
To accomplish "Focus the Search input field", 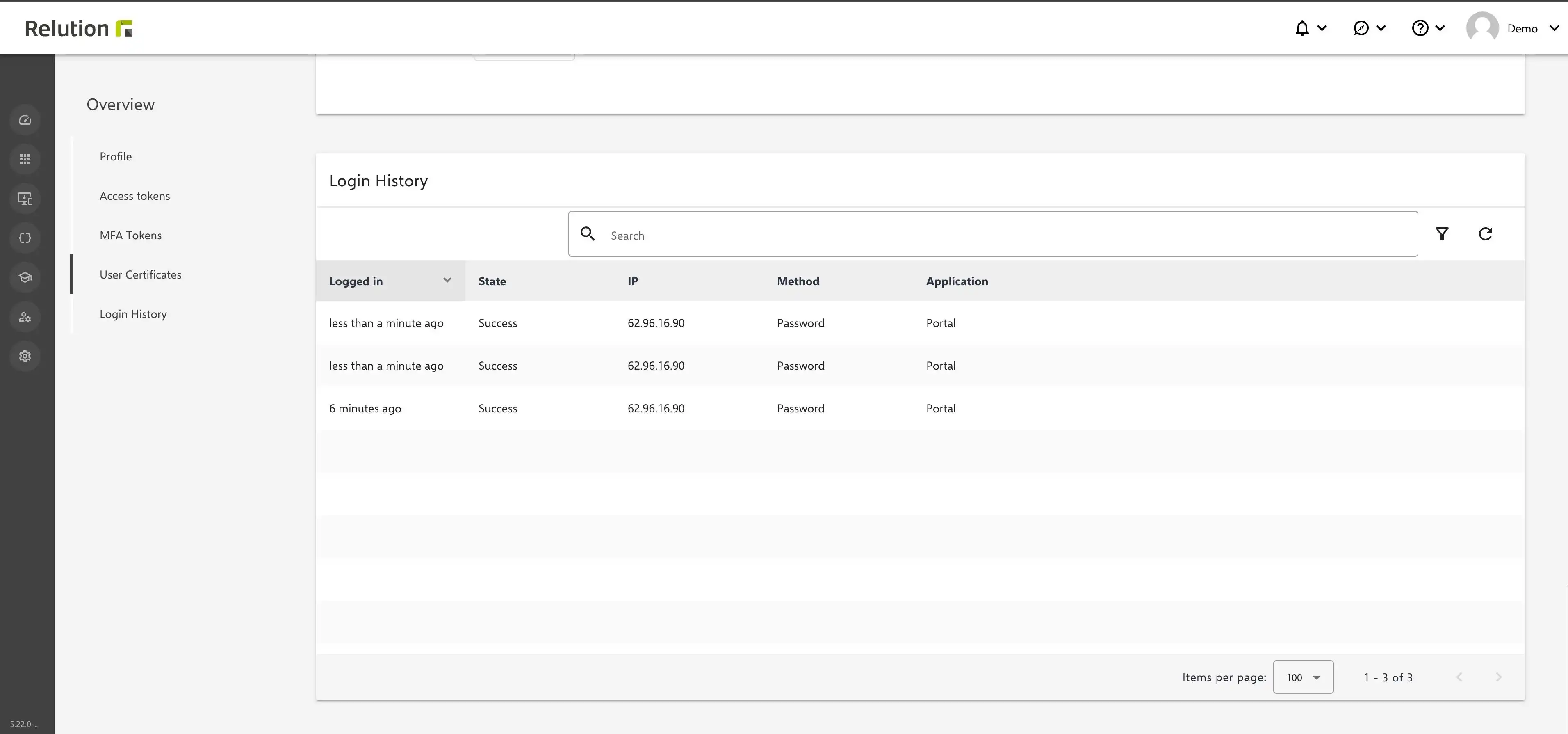I will click(993, 234).
